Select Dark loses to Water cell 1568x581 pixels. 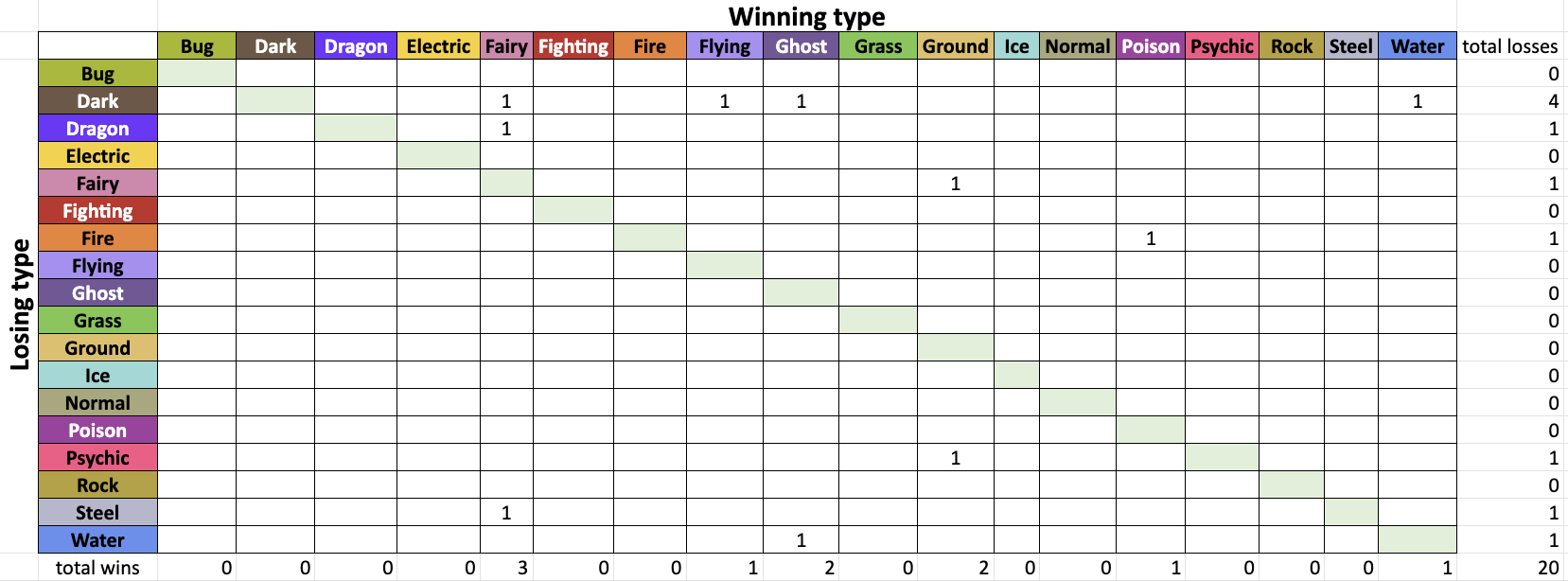tap(1418, 101)
